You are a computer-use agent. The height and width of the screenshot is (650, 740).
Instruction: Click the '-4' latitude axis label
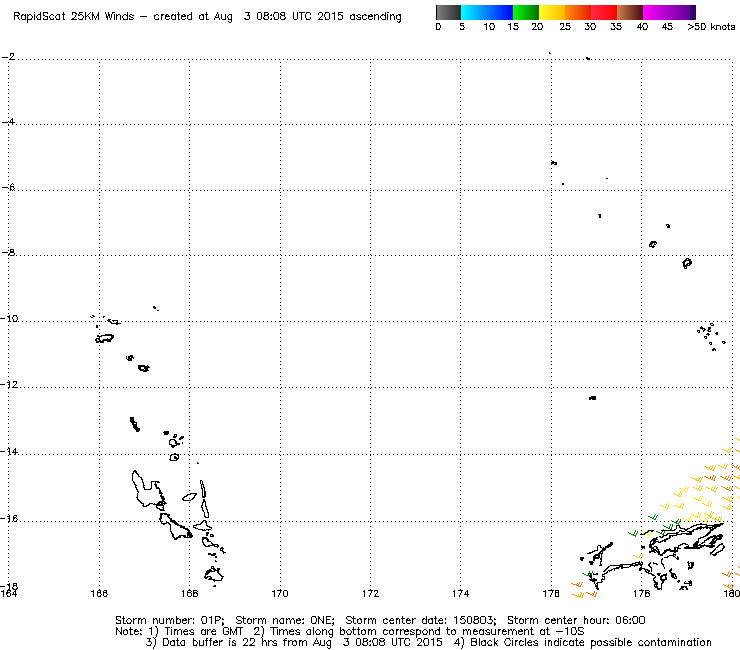(x=8, y=122)
